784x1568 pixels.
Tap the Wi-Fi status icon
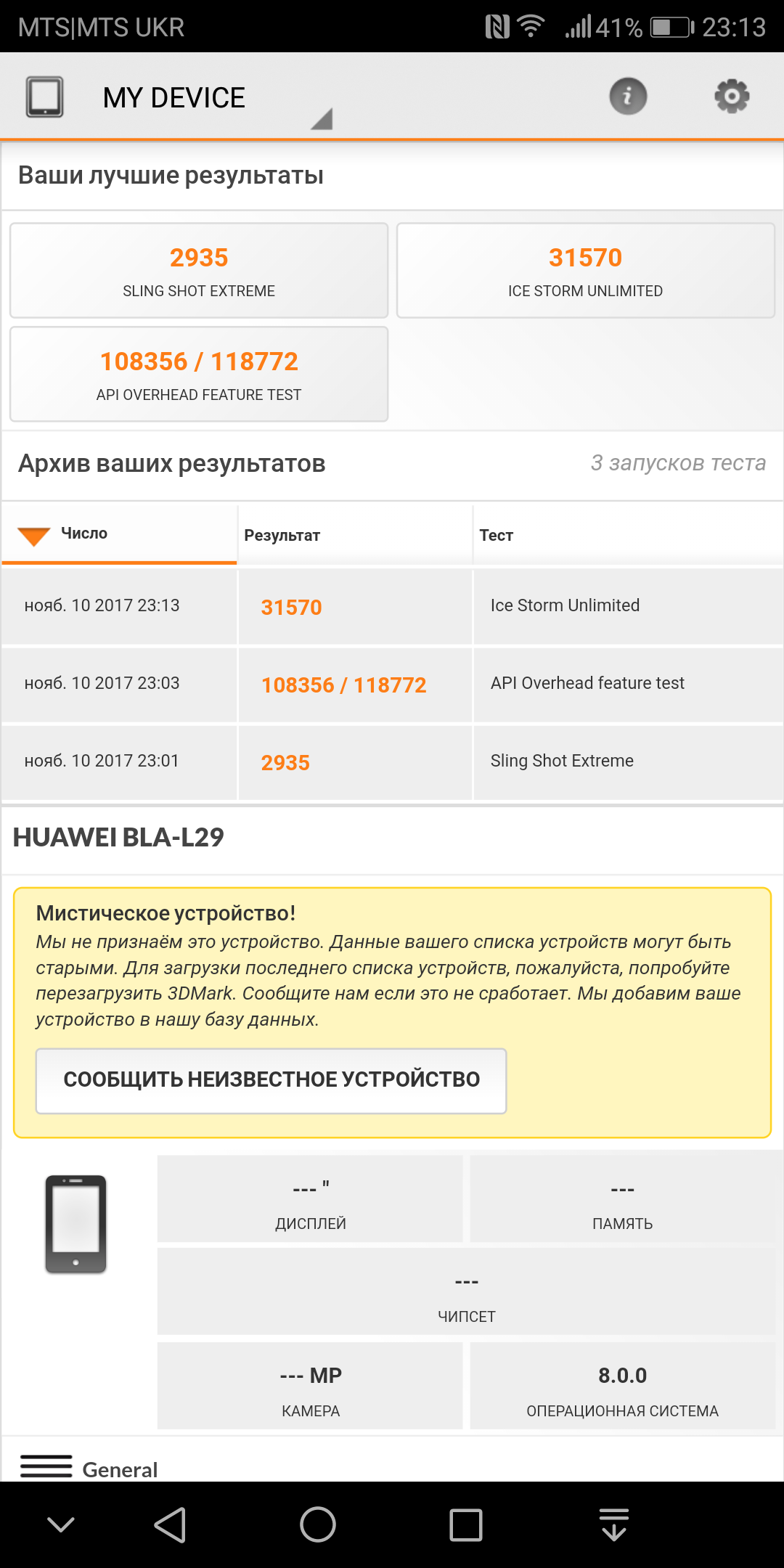coord(531,27)
